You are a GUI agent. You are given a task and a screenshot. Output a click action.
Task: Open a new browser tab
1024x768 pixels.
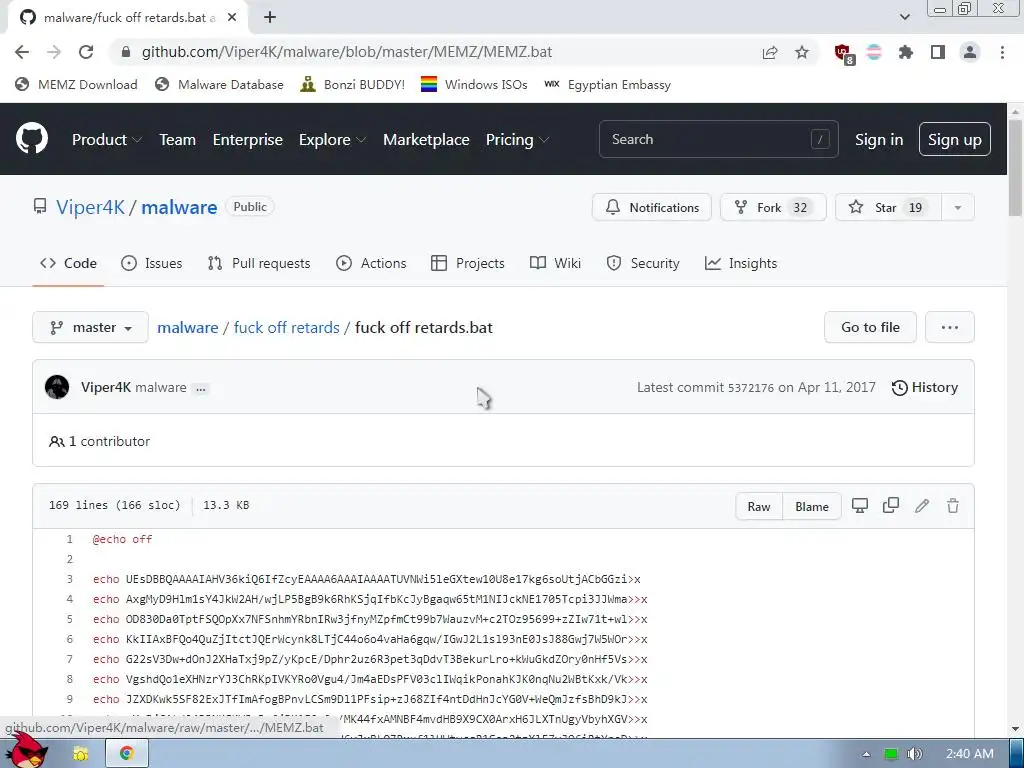pos(270,18)
